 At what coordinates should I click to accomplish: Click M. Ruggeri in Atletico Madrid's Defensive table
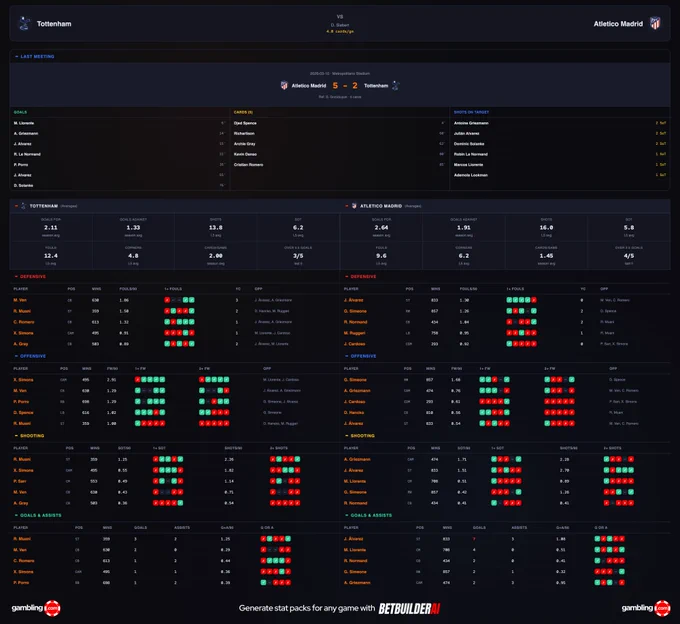pos(355,333)
